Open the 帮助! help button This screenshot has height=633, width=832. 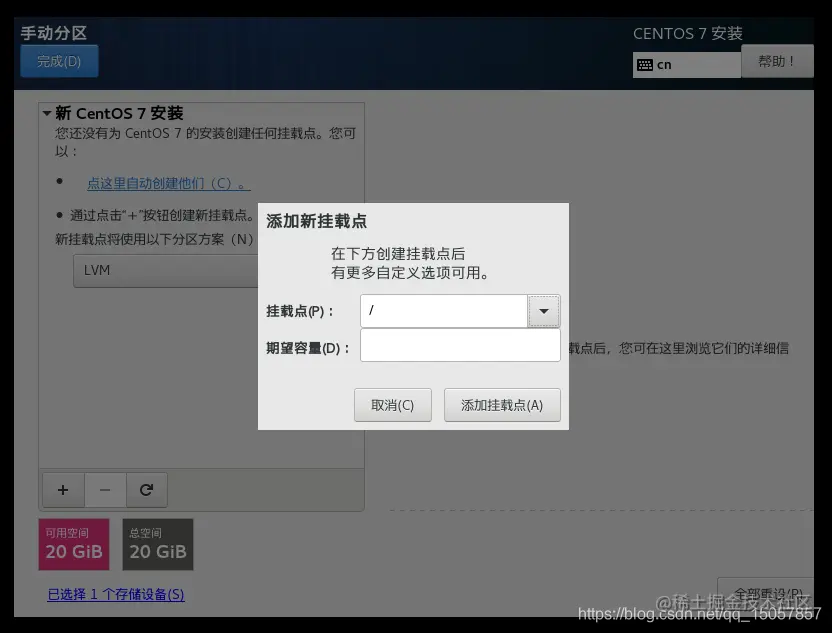(x=777, y=62)
